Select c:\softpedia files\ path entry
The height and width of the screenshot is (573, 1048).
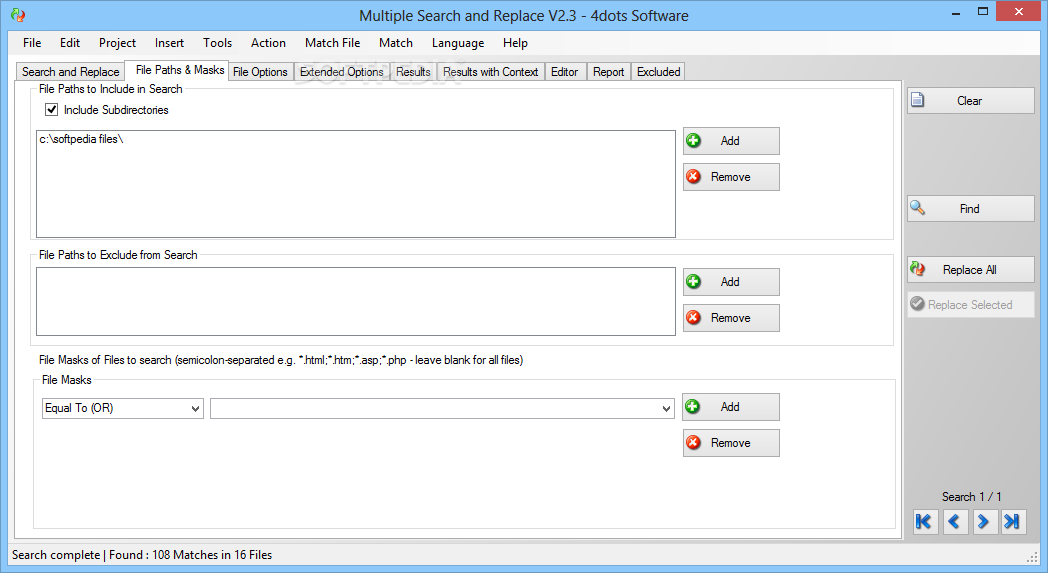click(82, 139)
